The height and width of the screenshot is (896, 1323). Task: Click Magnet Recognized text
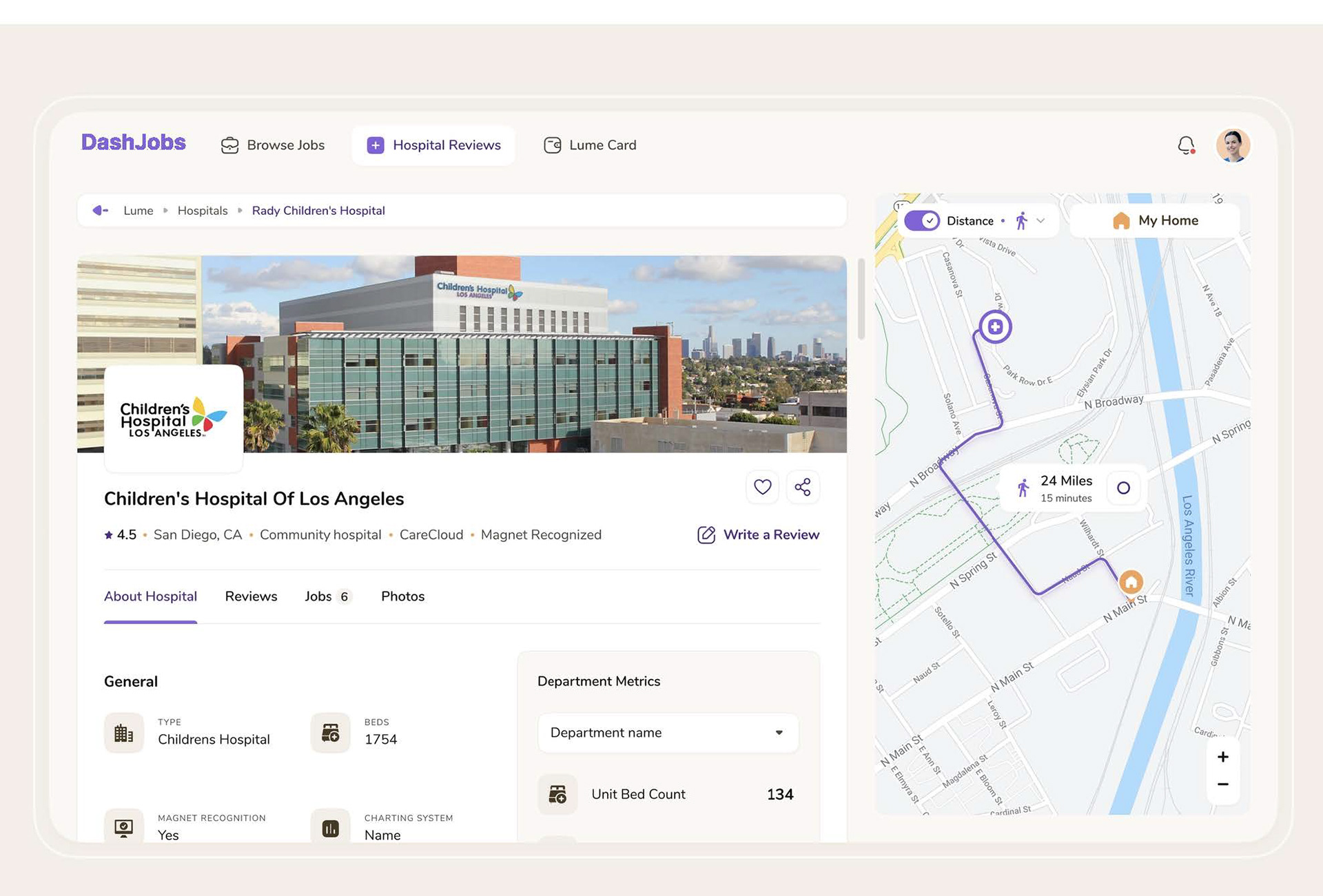point(541,535)
